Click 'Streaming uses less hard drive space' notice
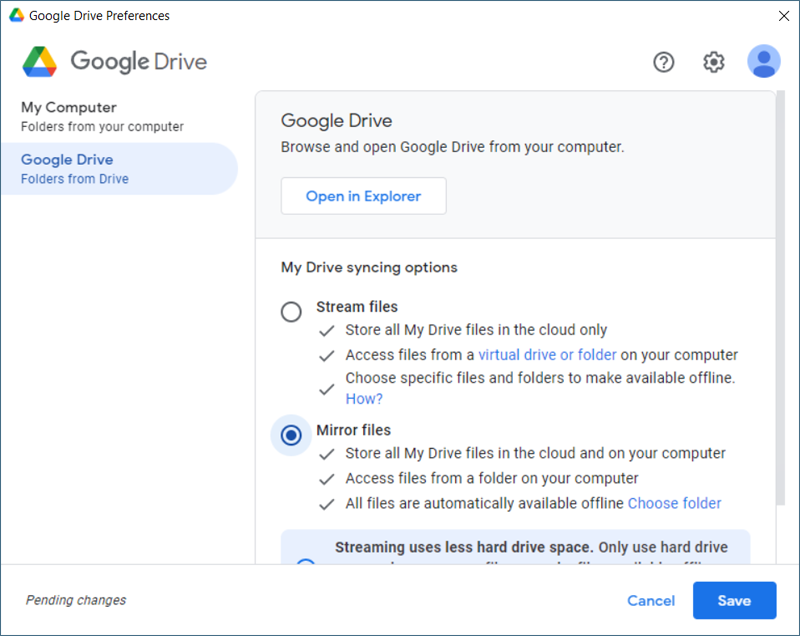Screen dimensions: 800x636 tap(515, 547)
